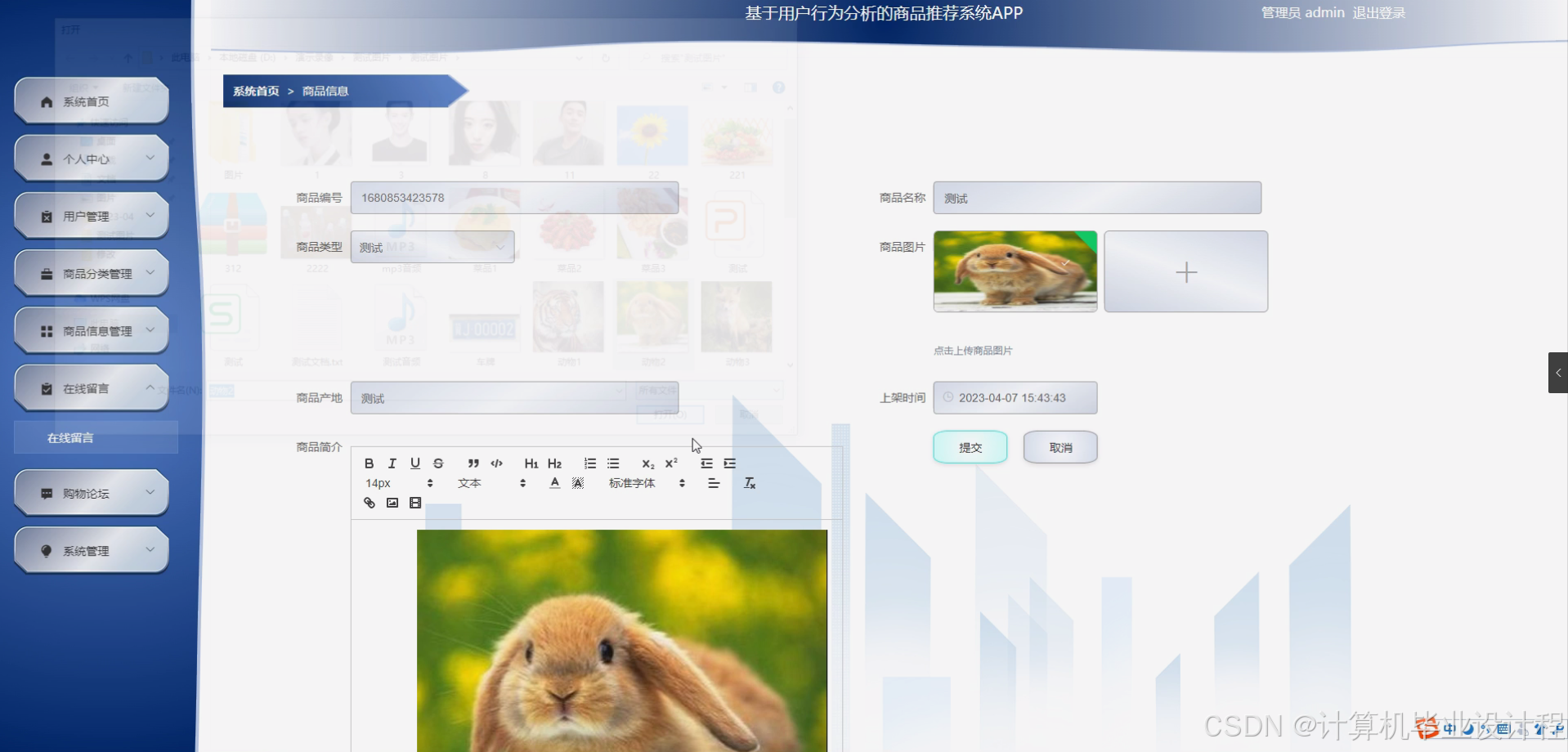Click 系统首页 breadcrumb link
Viewport: 1568px width, 752px height.
(256, 91)
